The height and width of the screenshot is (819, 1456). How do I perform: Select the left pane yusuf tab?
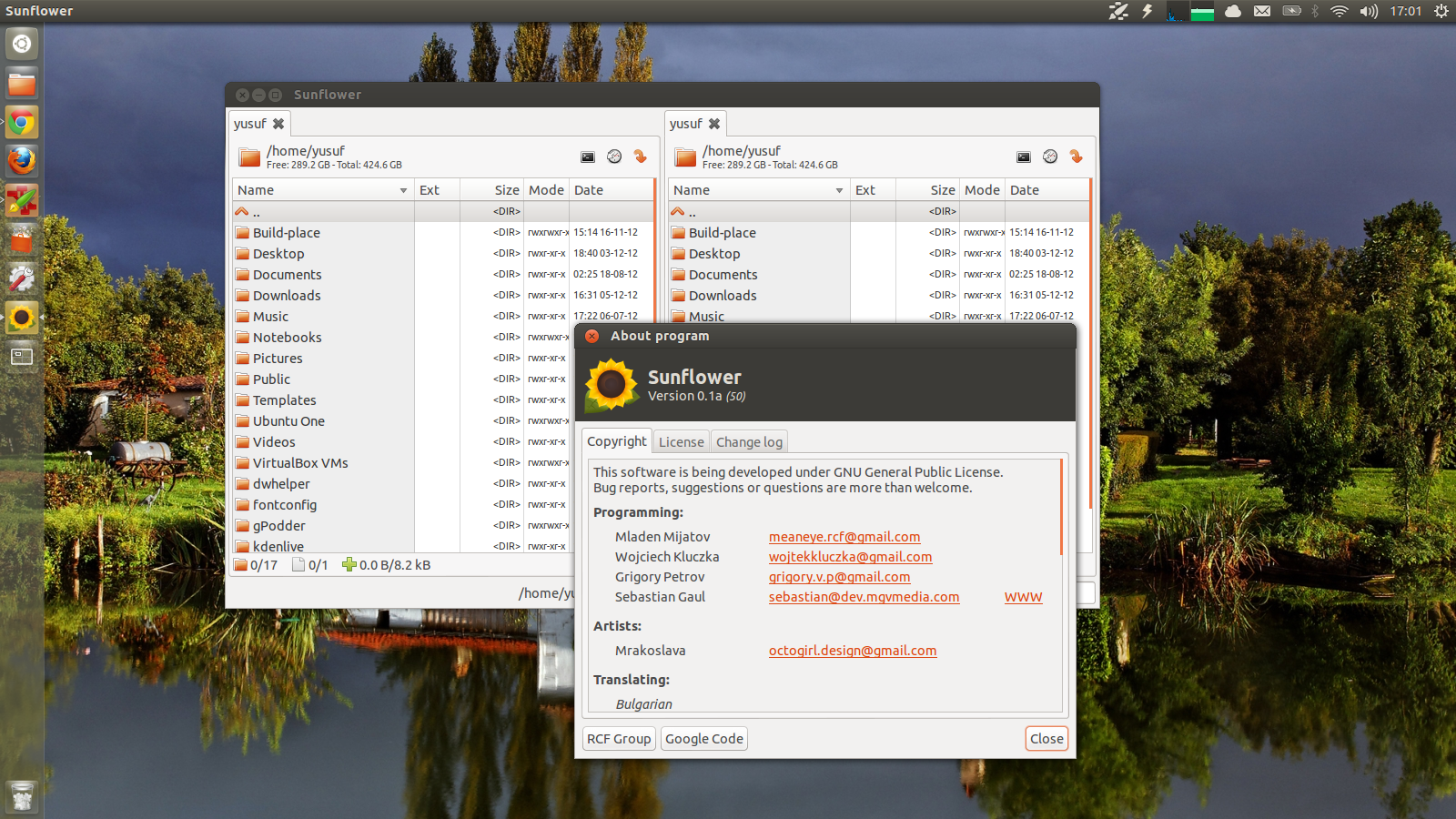[x=258, y=124]
